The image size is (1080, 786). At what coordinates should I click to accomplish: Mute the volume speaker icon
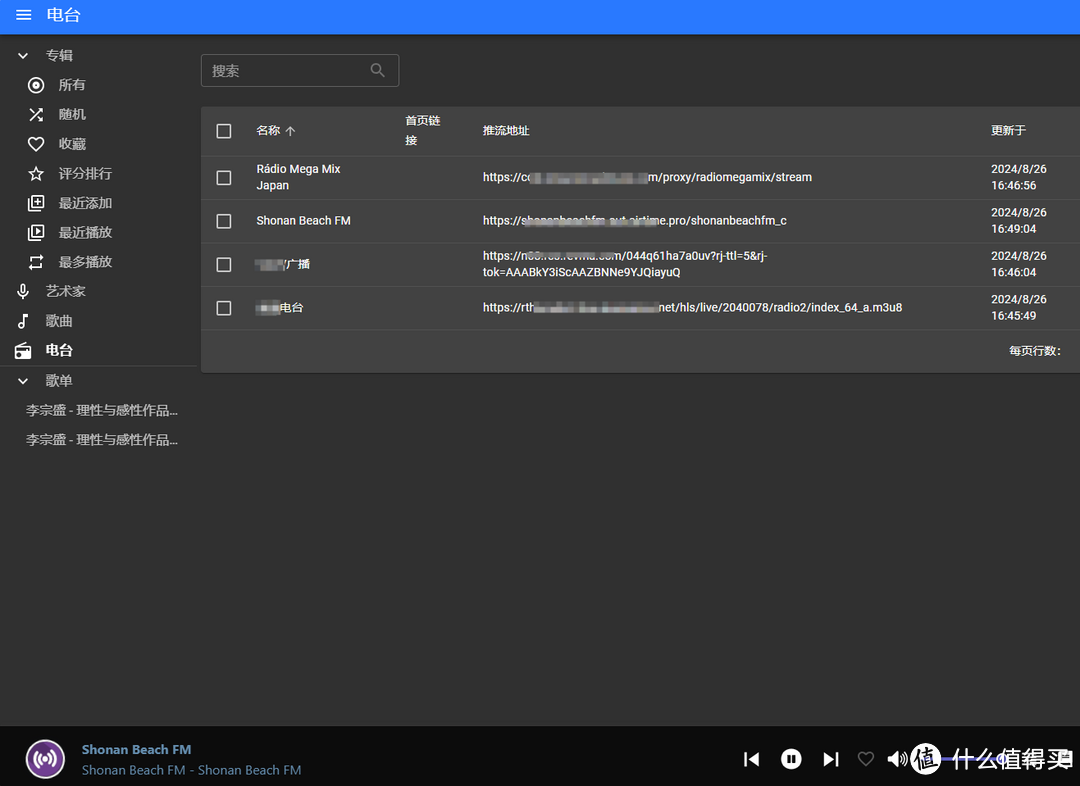897,759
